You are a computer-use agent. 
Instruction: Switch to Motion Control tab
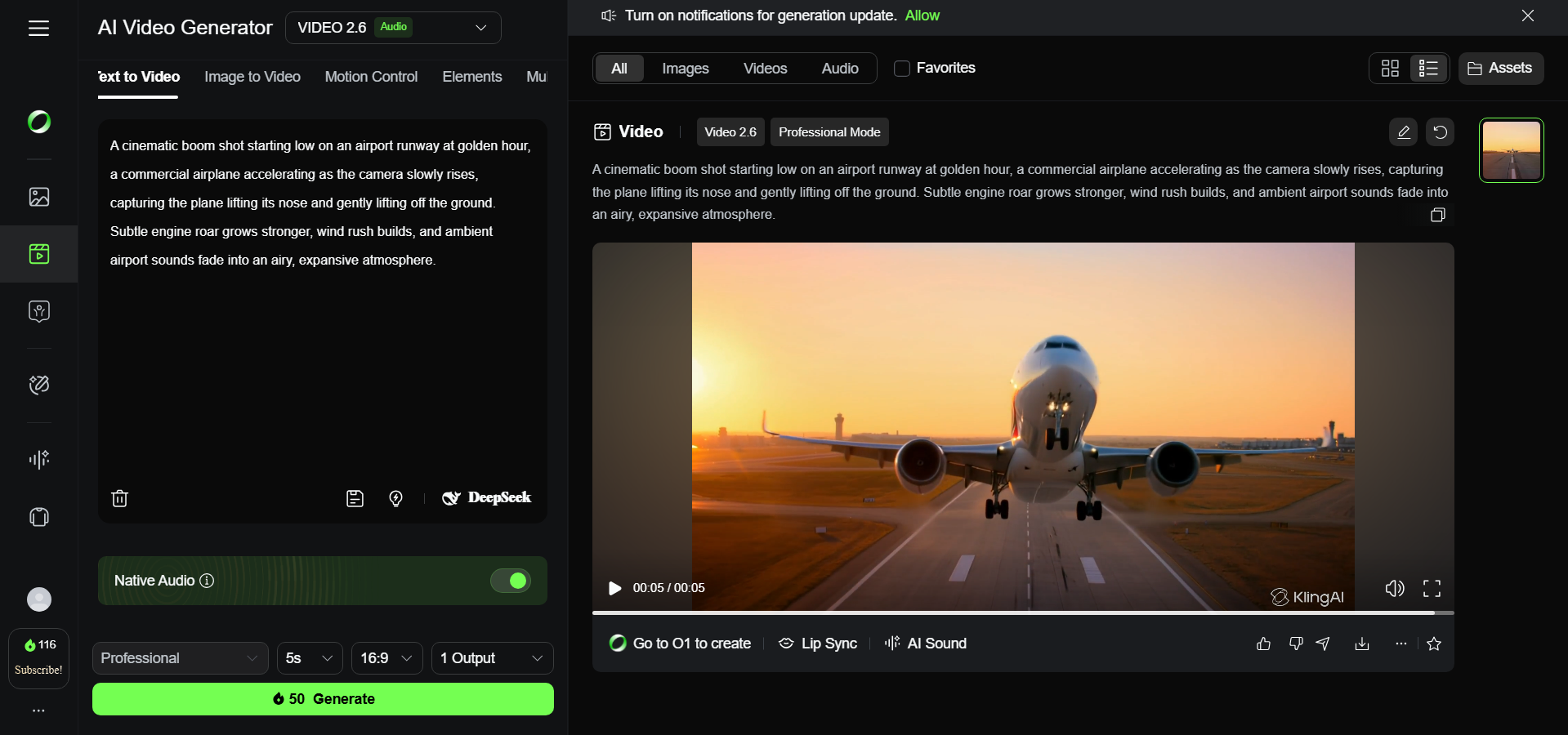tap(371, 77)
